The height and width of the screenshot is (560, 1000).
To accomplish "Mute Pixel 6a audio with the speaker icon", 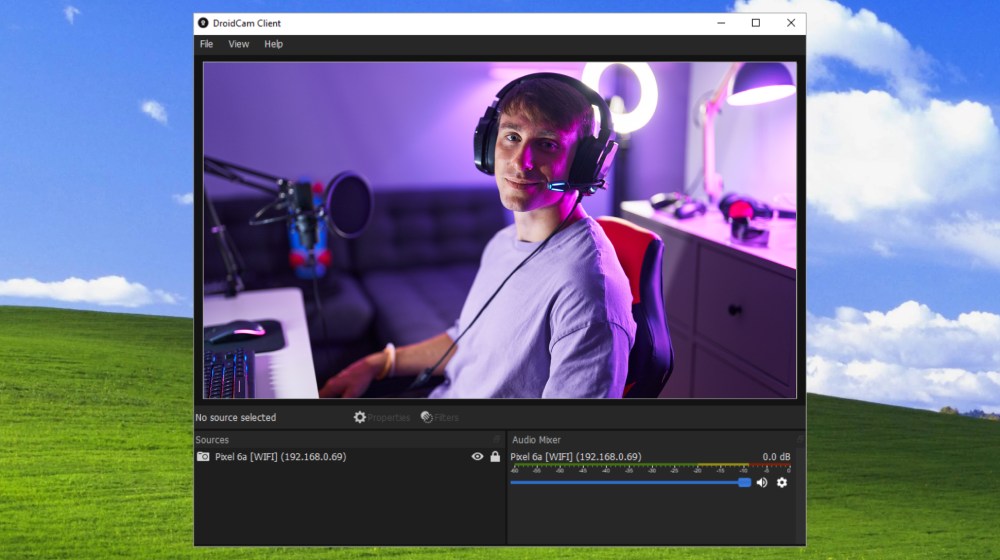I will [761, 483].
